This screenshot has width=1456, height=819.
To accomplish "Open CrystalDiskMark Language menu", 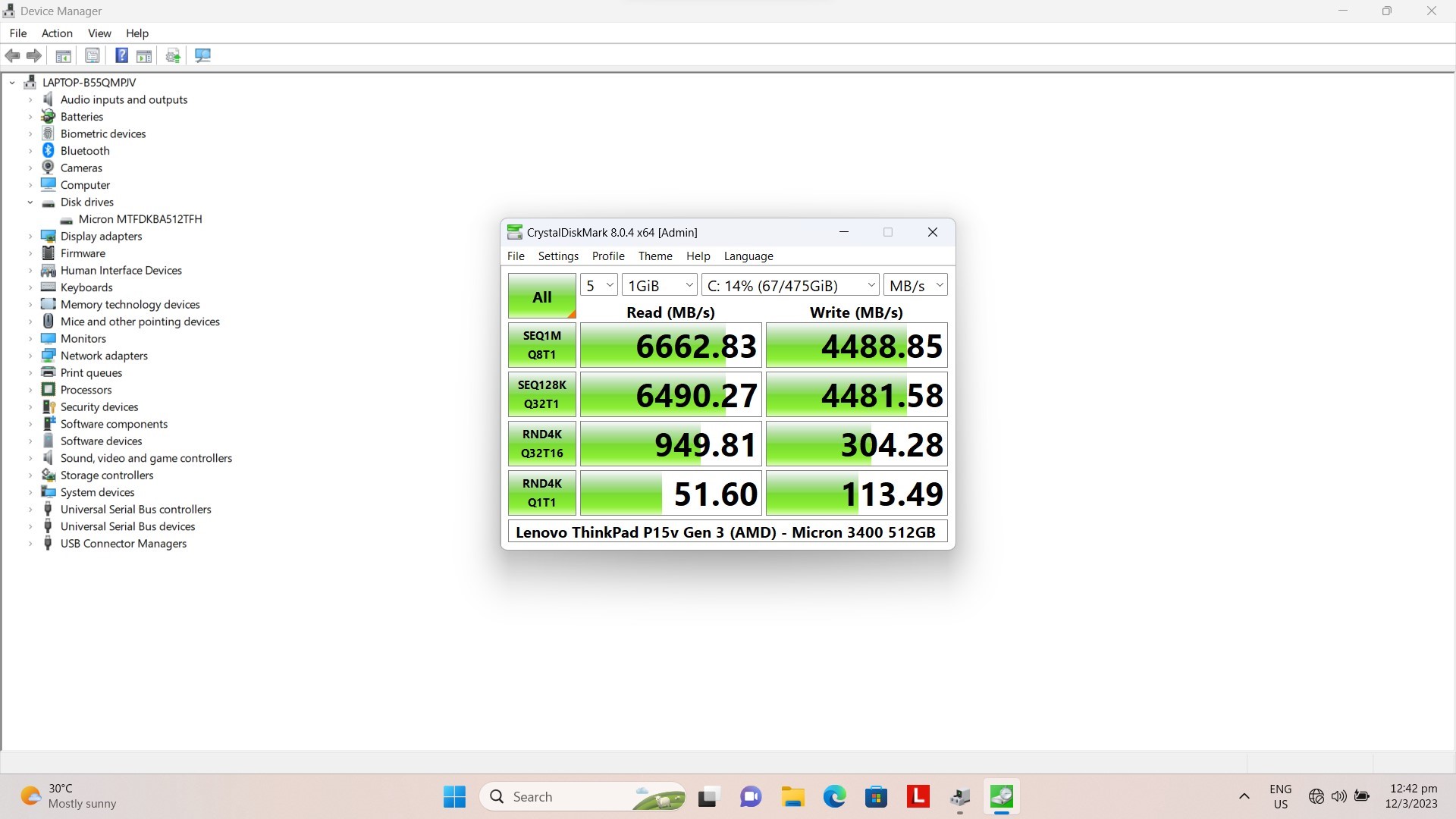I will [x=748, y=256].
